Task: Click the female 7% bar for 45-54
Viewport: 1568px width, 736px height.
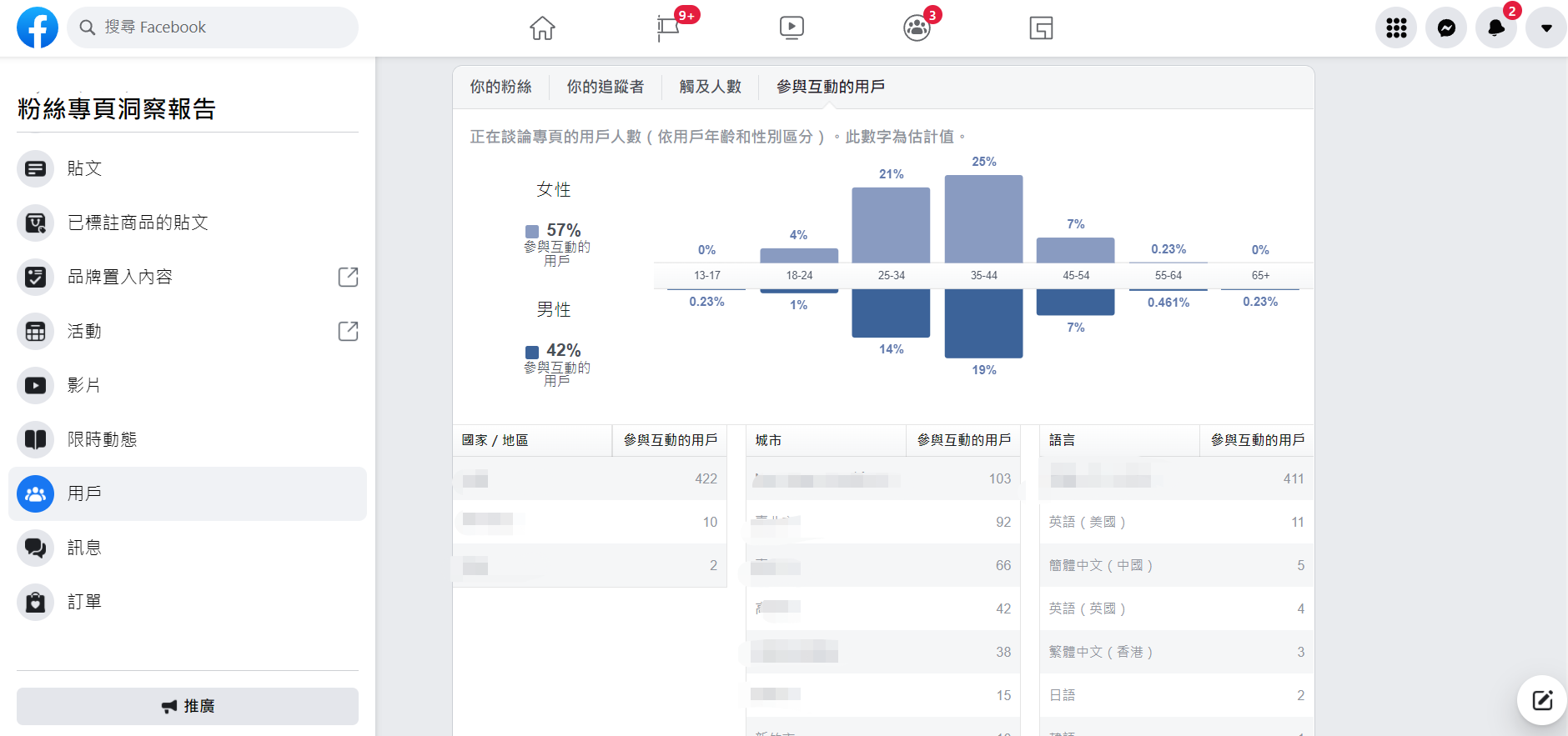Action: 1075,250
